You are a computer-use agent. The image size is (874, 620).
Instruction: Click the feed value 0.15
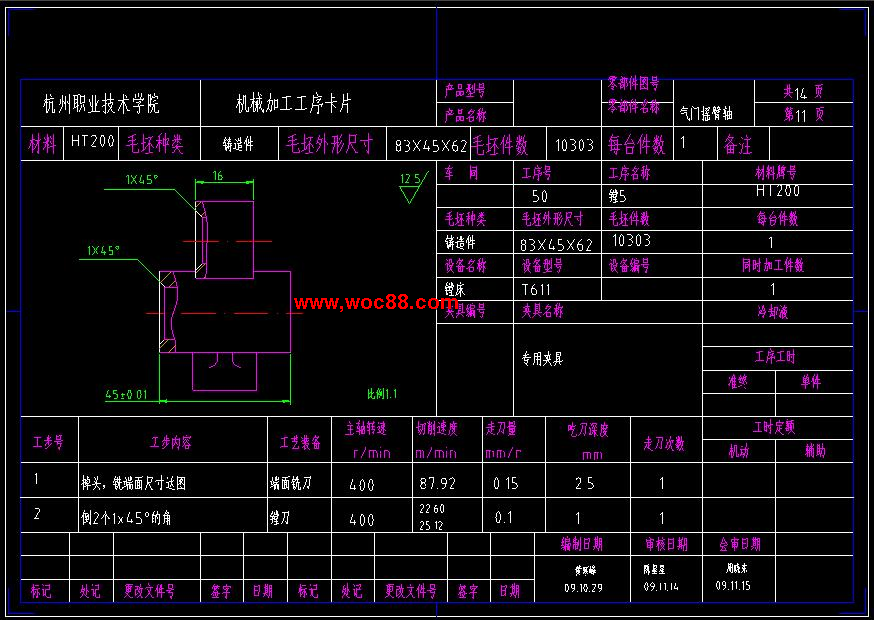[x=506, y=483]
